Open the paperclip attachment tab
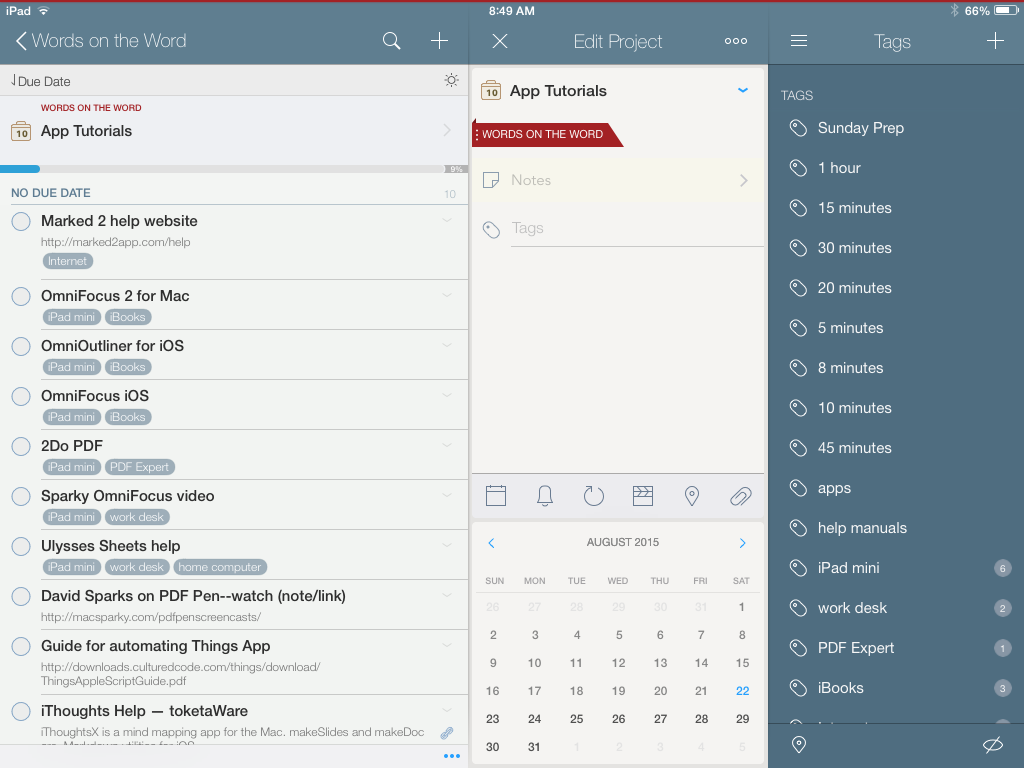The width and height of the screenshot is (1024, 768). coord(740,495)
